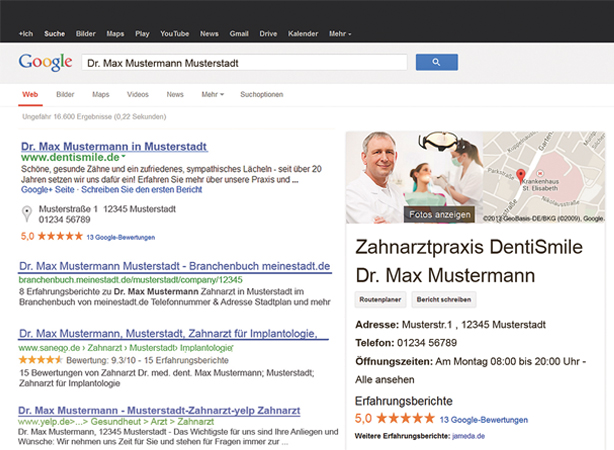
Task: Click the dentist portrait photo
Action: click(375, 177)
